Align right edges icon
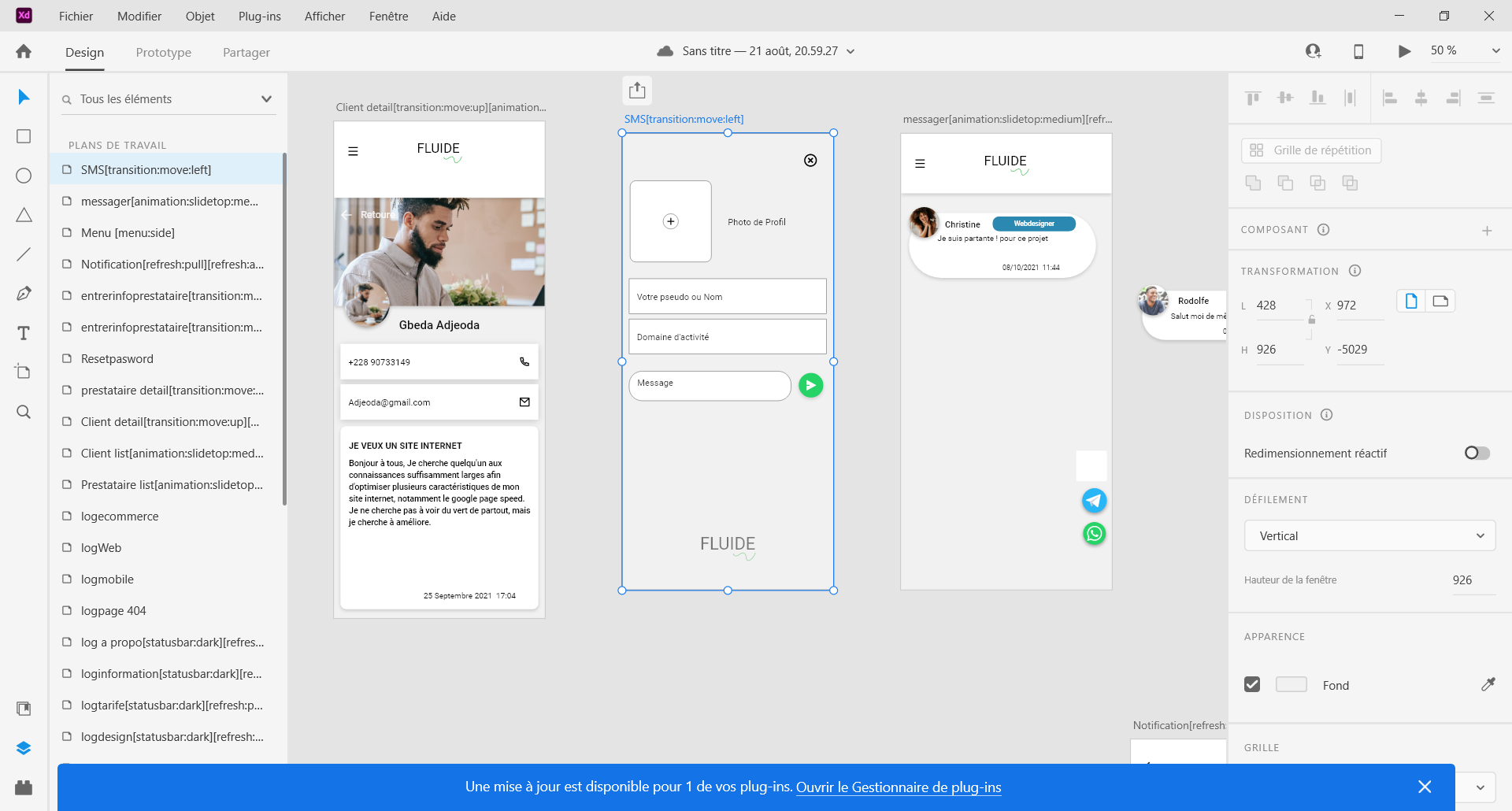This screenshot has width=1512, height=811. pos(1454,98)
